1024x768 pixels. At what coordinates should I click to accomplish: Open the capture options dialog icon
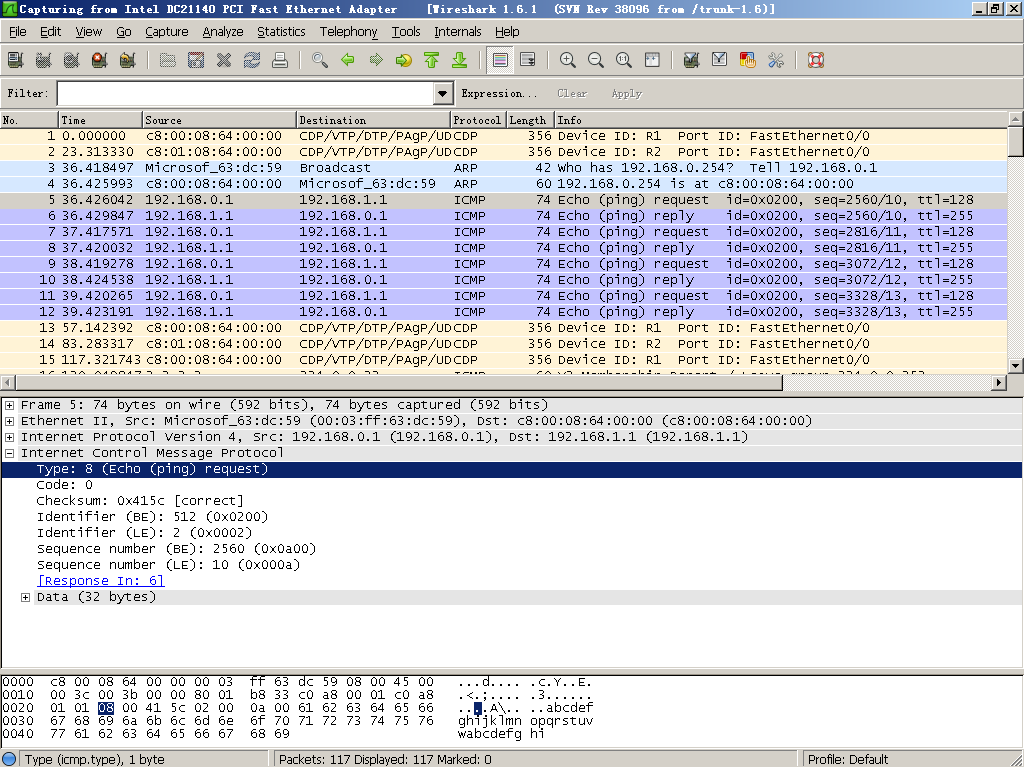pyautogui.click(x=44, y=61)
